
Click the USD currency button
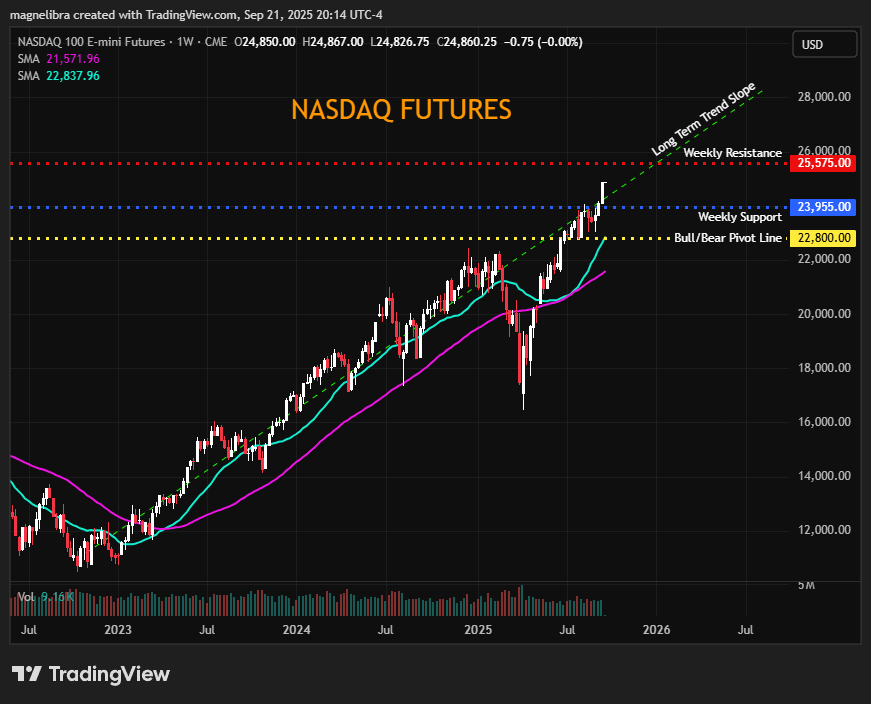point(824,44)
